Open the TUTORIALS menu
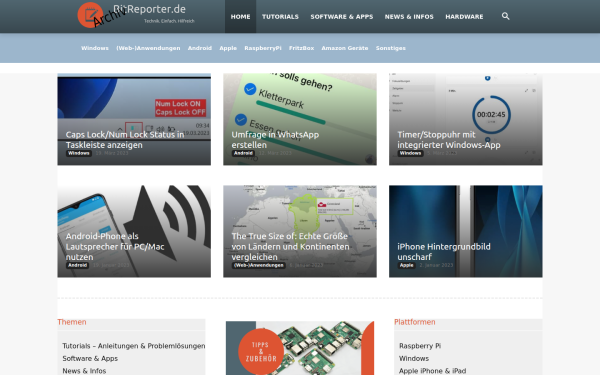The height and width of the screenshot is (375, 600). 280,16
